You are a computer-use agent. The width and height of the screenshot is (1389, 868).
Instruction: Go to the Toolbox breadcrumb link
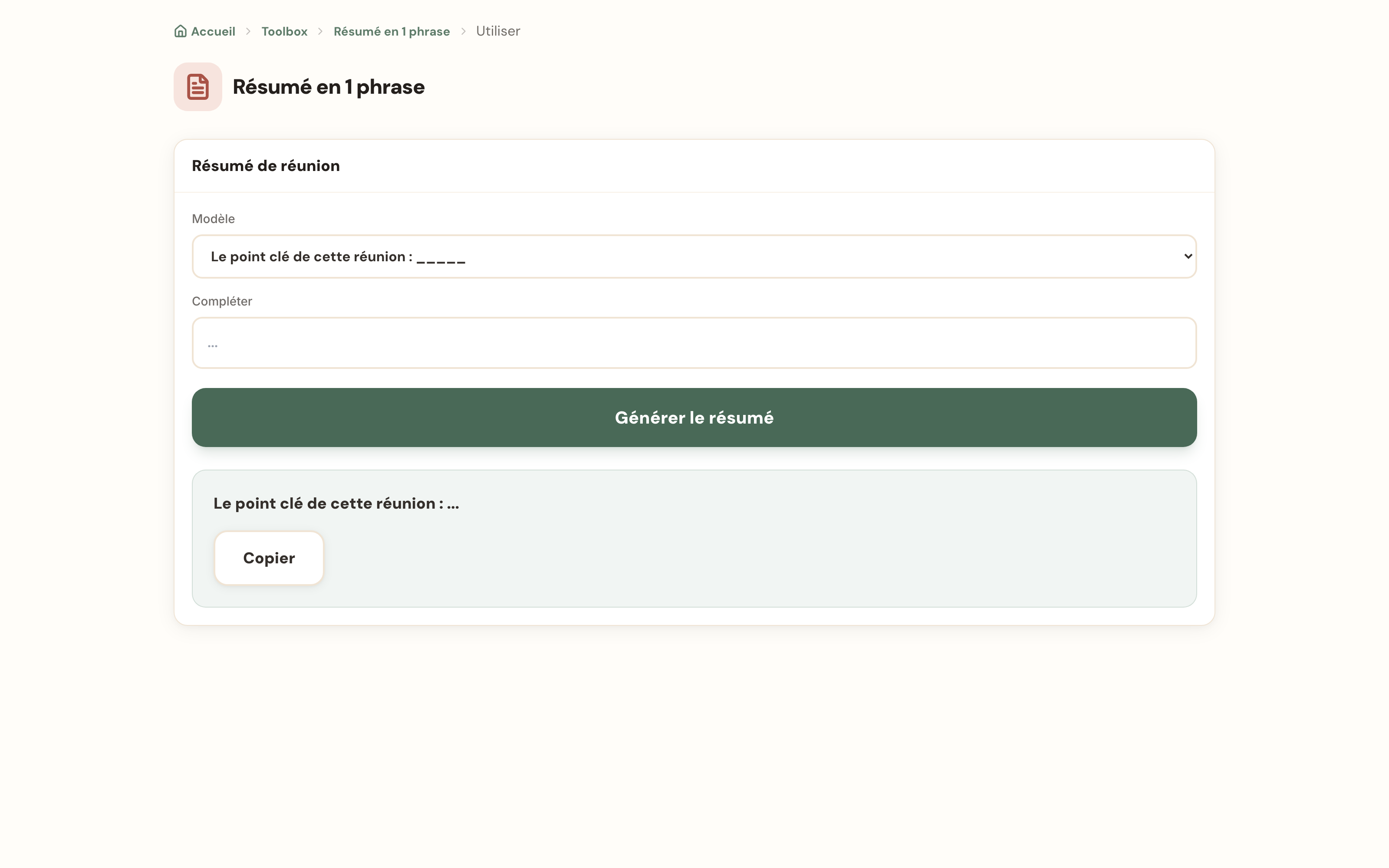(284, 31)
